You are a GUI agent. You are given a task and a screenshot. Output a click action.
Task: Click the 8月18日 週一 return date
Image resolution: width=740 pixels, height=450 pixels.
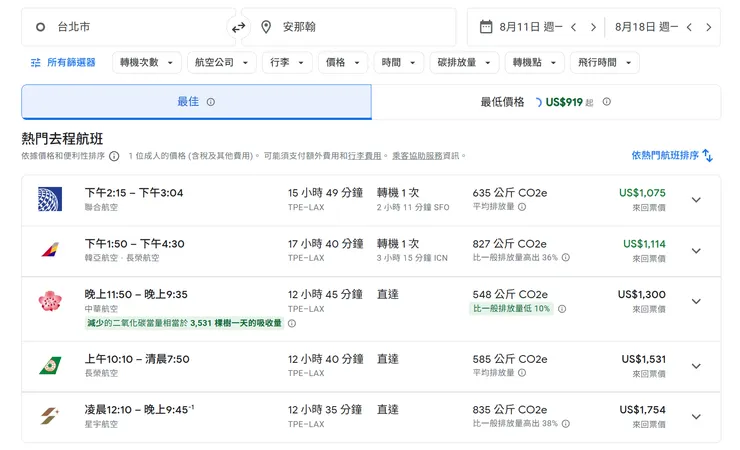pyautogui.click(x=646, y=27)
